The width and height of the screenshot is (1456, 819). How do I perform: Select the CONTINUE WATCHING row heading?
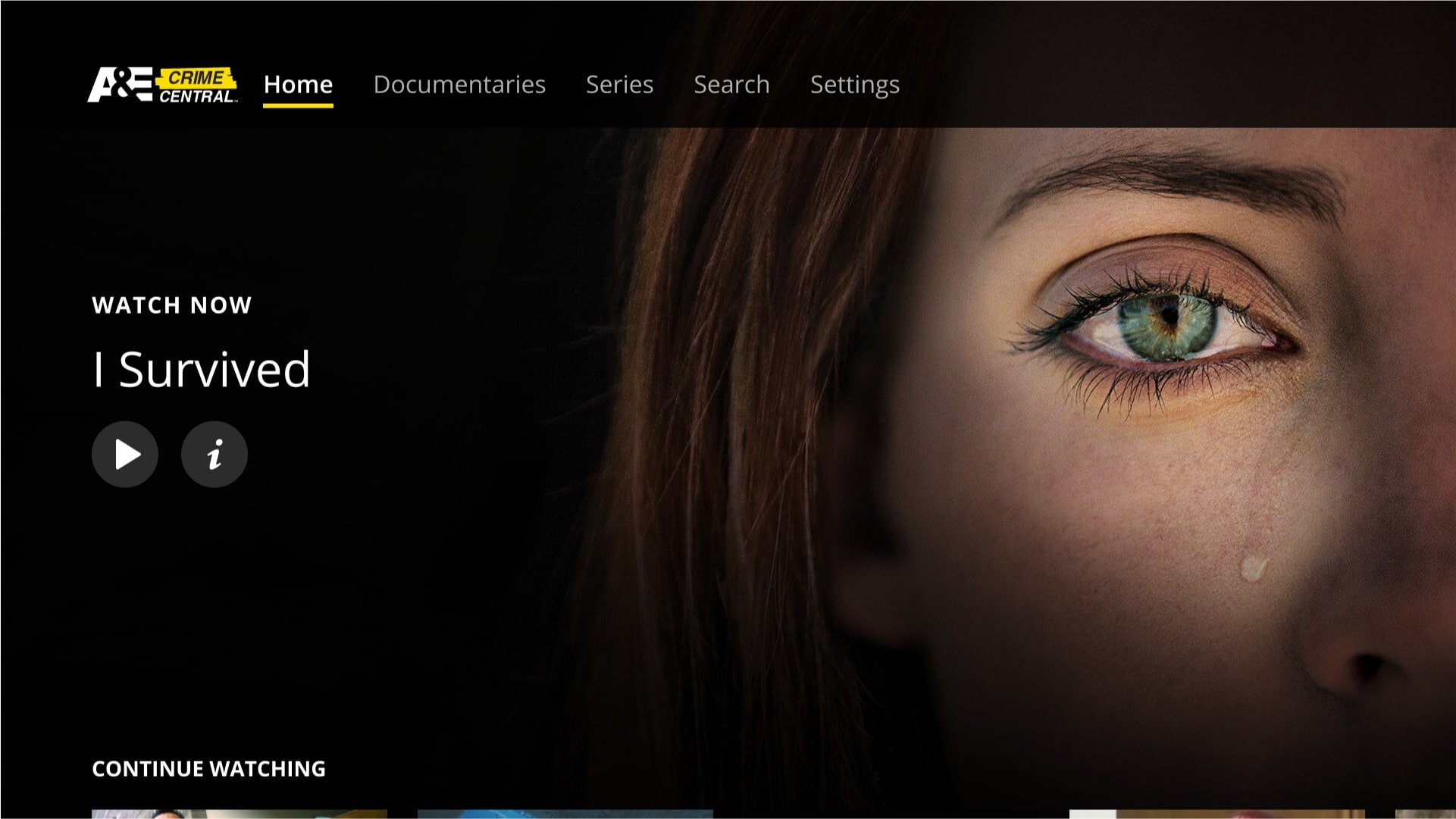(x=208, y=768)
